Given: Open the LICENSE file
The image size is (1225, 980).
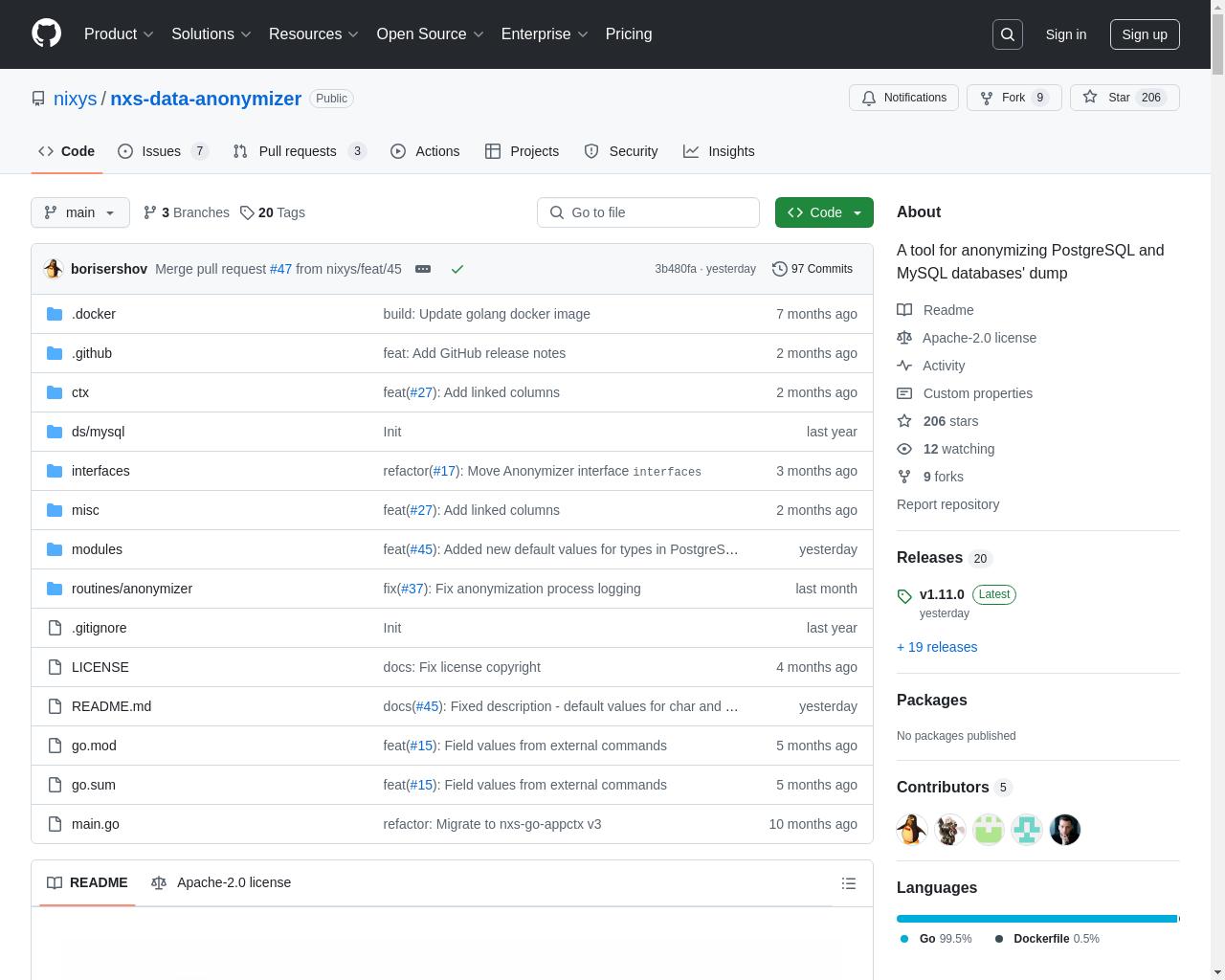Looking at the screenshot, I should click(100, 667).
